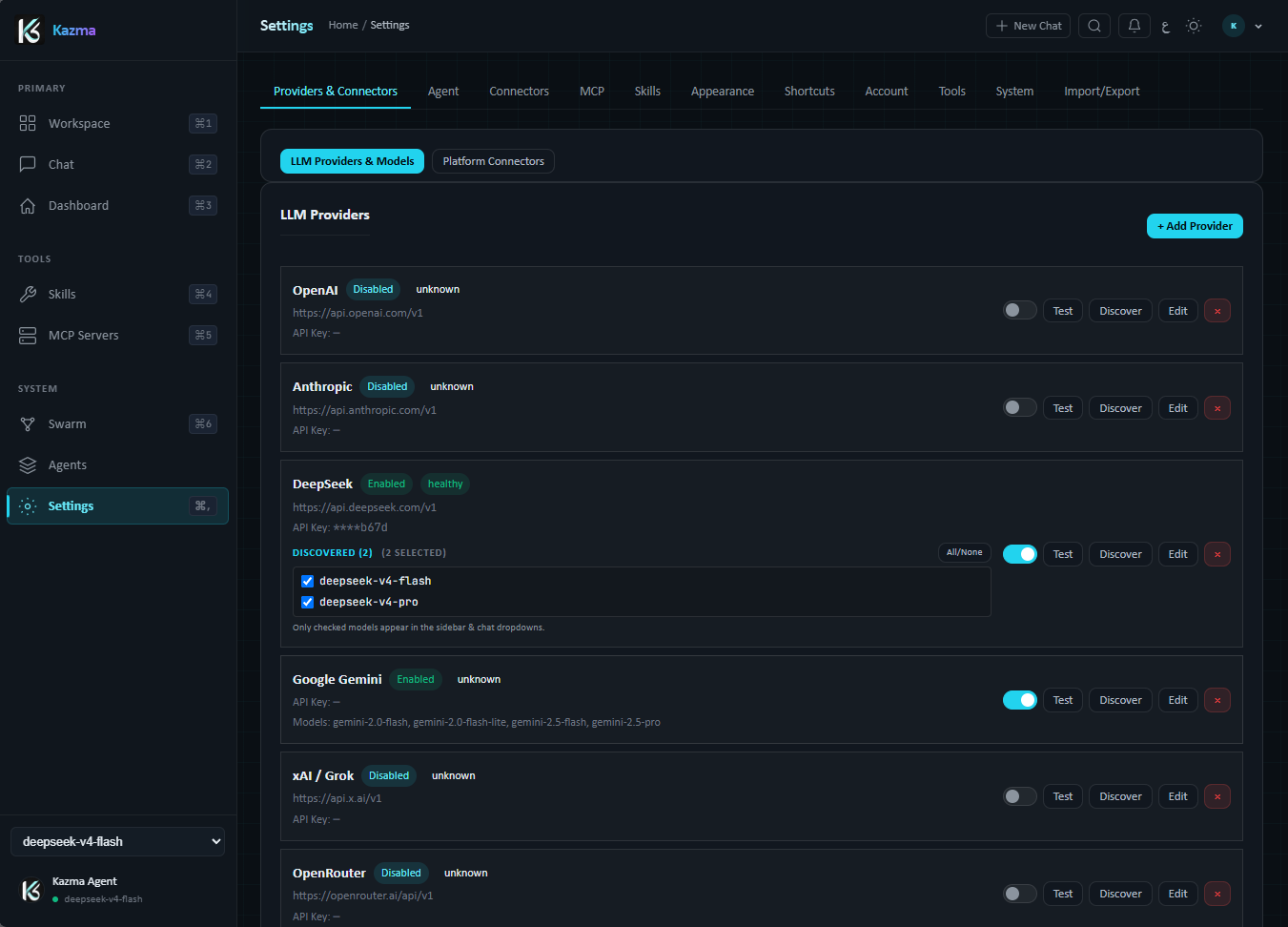The width and height of the screenshot is (1288, 927).
Task: Expand the user avatar menu chevron
Action: (1258, 27)
